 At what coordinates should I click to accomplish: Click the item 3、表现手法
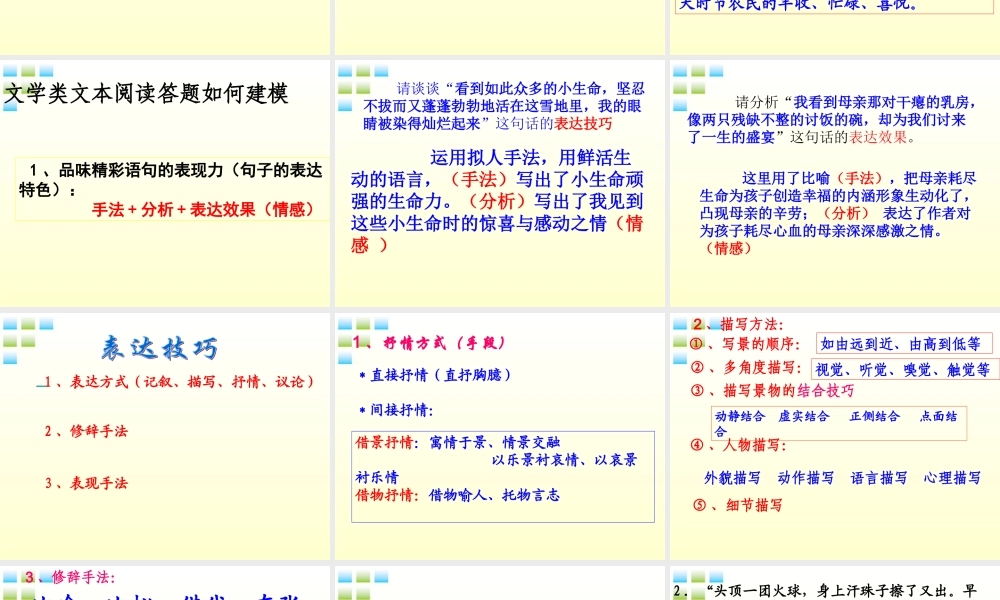click(x=86, y=483)
